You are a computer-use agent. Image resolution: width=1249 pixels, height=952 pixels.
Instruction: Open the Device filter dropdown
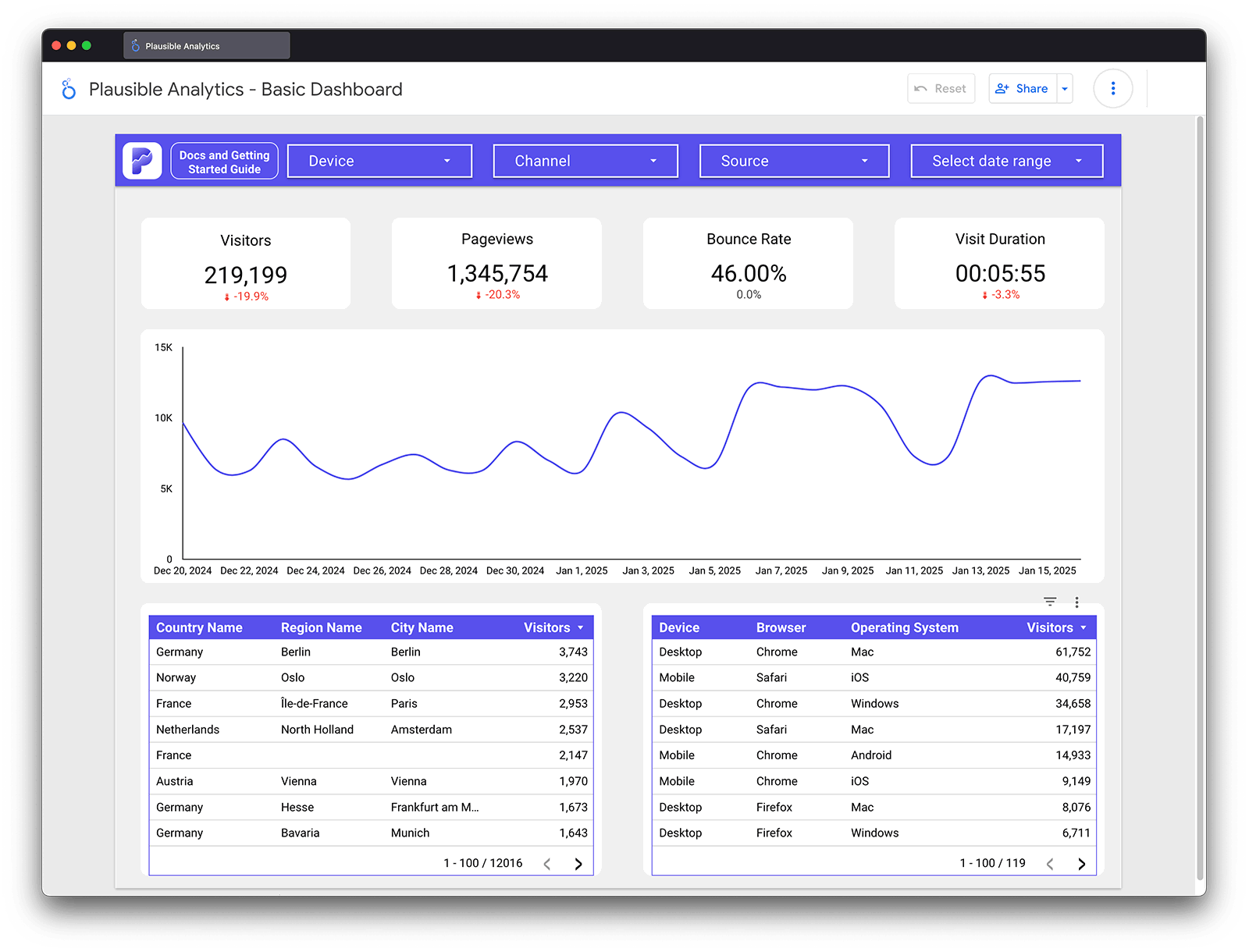379,160
